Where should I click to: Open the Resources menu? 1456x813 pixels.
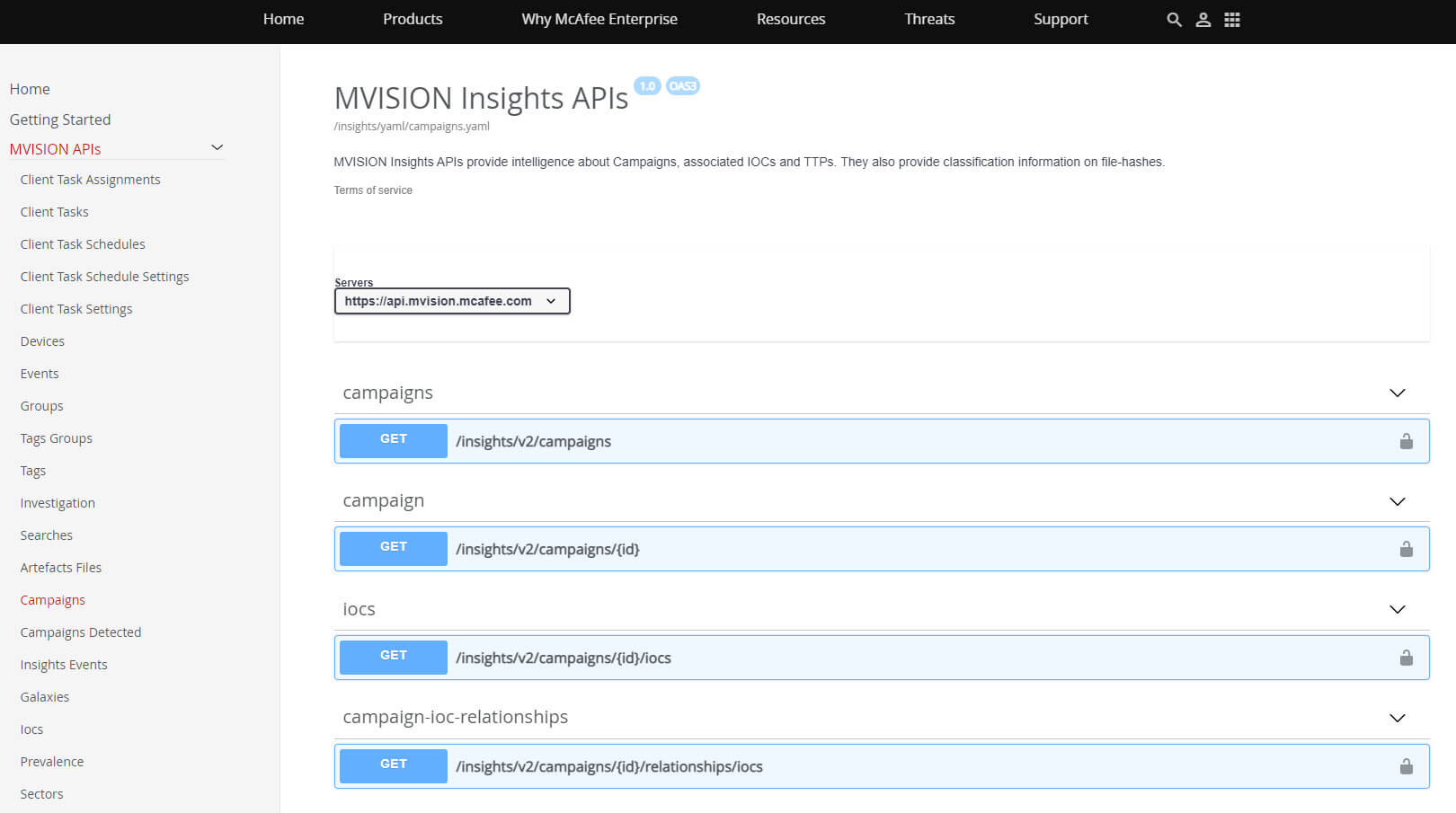[x=791, y=19]
